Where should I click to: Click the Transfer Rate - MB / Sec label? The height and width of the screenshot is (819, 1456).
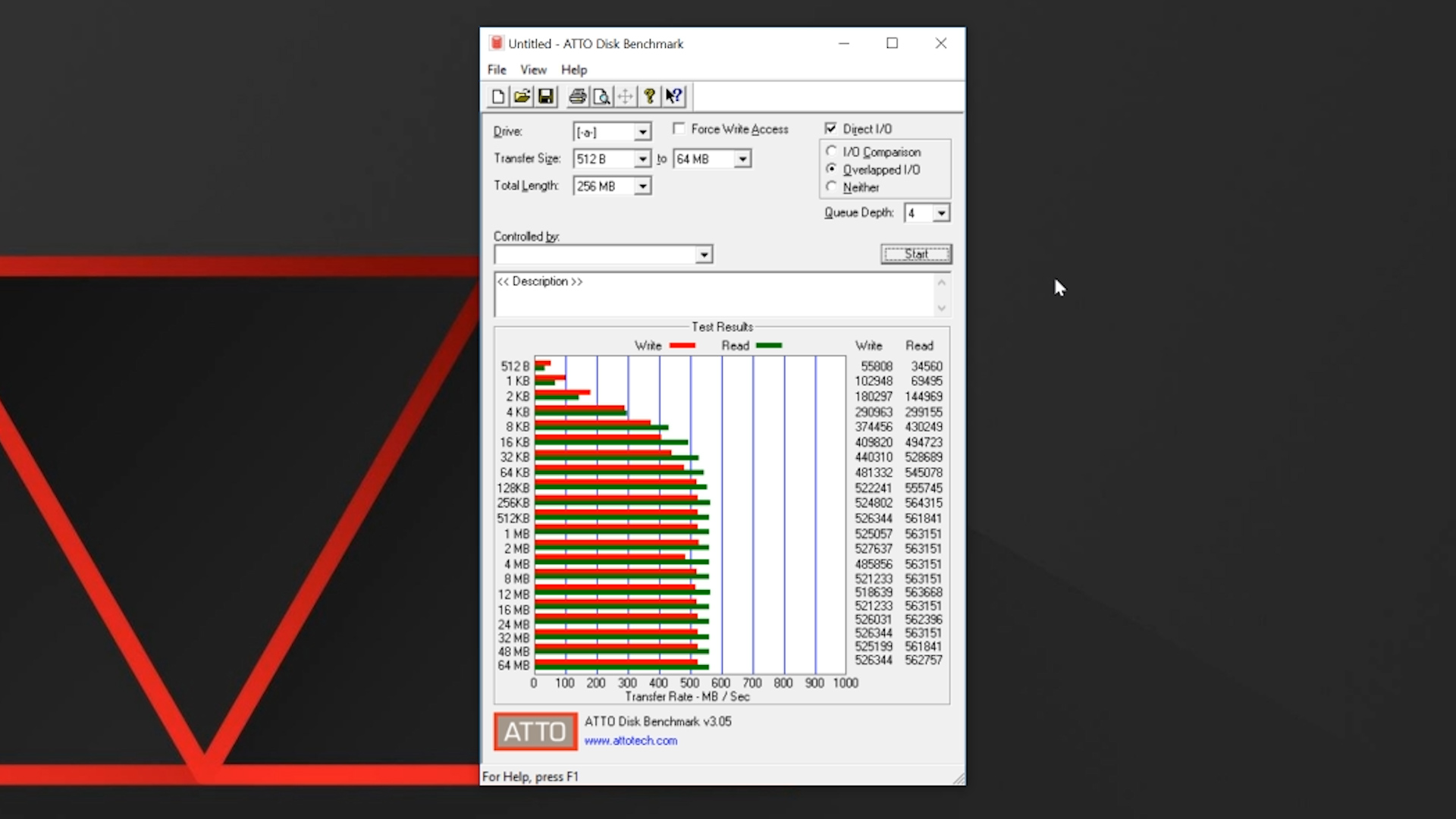pos(687,696)
